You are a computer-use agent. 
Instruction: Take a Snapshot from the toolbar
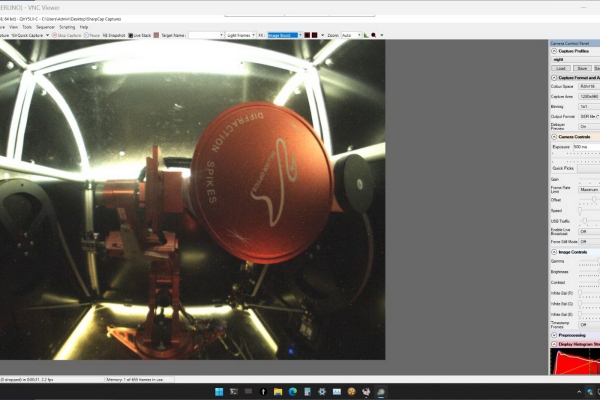pos(114,35)
